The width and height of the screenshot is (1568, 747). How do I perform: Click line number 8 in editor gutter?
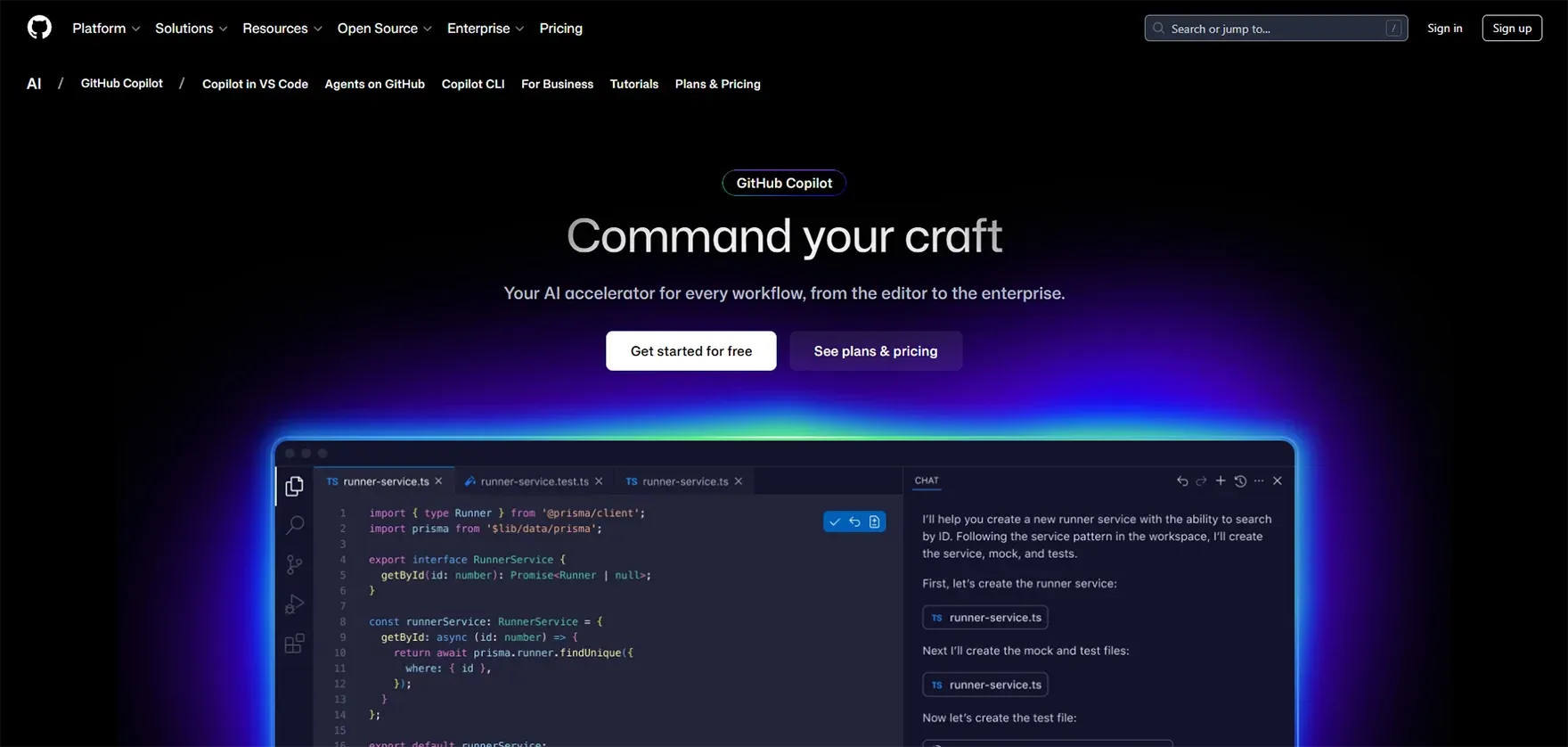[x=342, y=621]
